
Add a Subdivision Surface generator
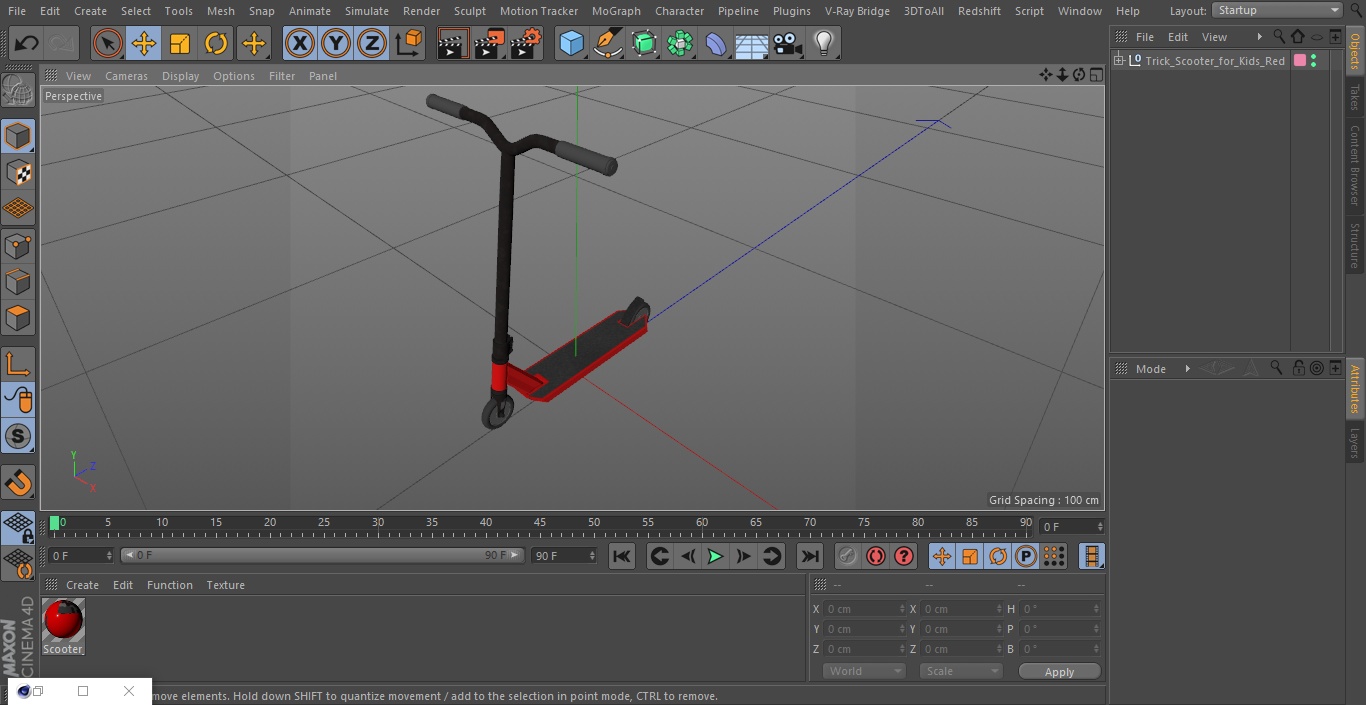[644, 43]
